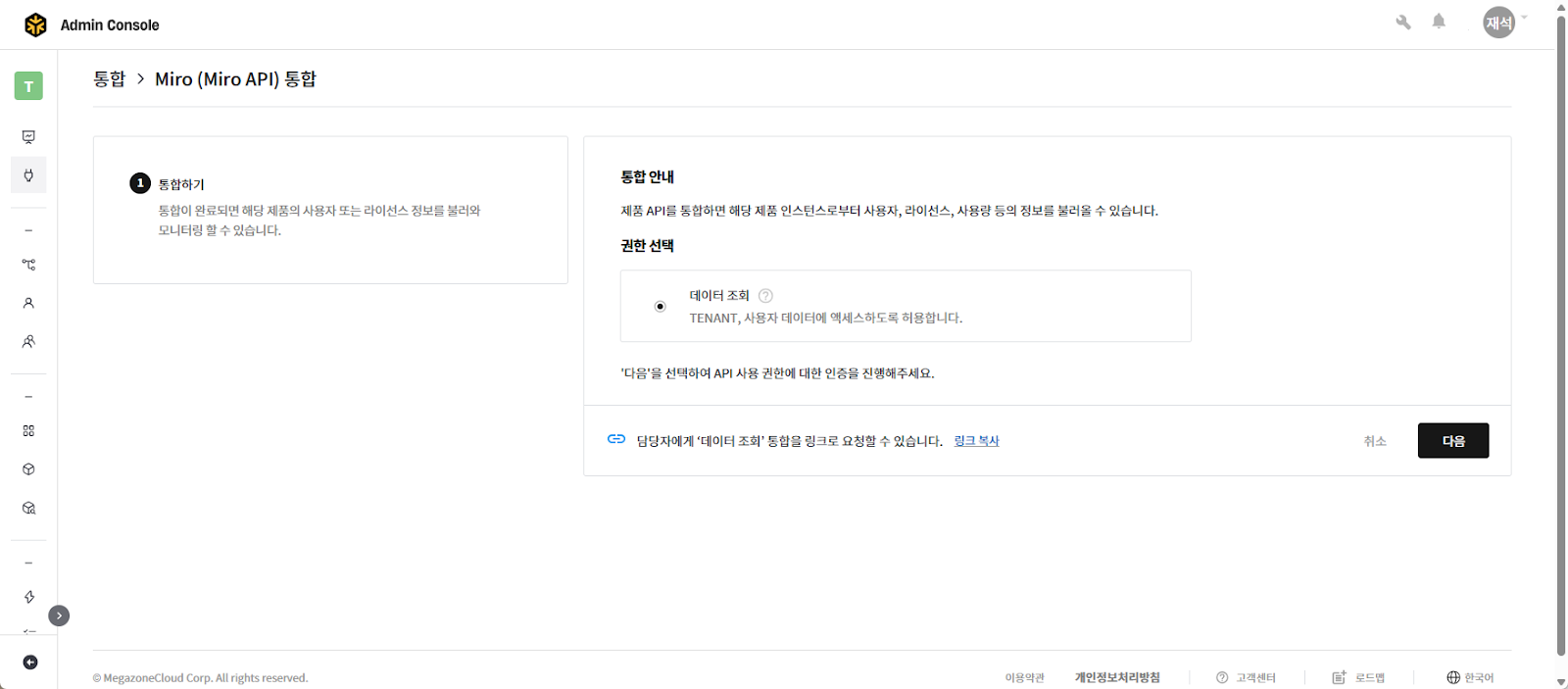
Task: Click the chain link icon near 담당자에게
Action: (x=616, y=439)
